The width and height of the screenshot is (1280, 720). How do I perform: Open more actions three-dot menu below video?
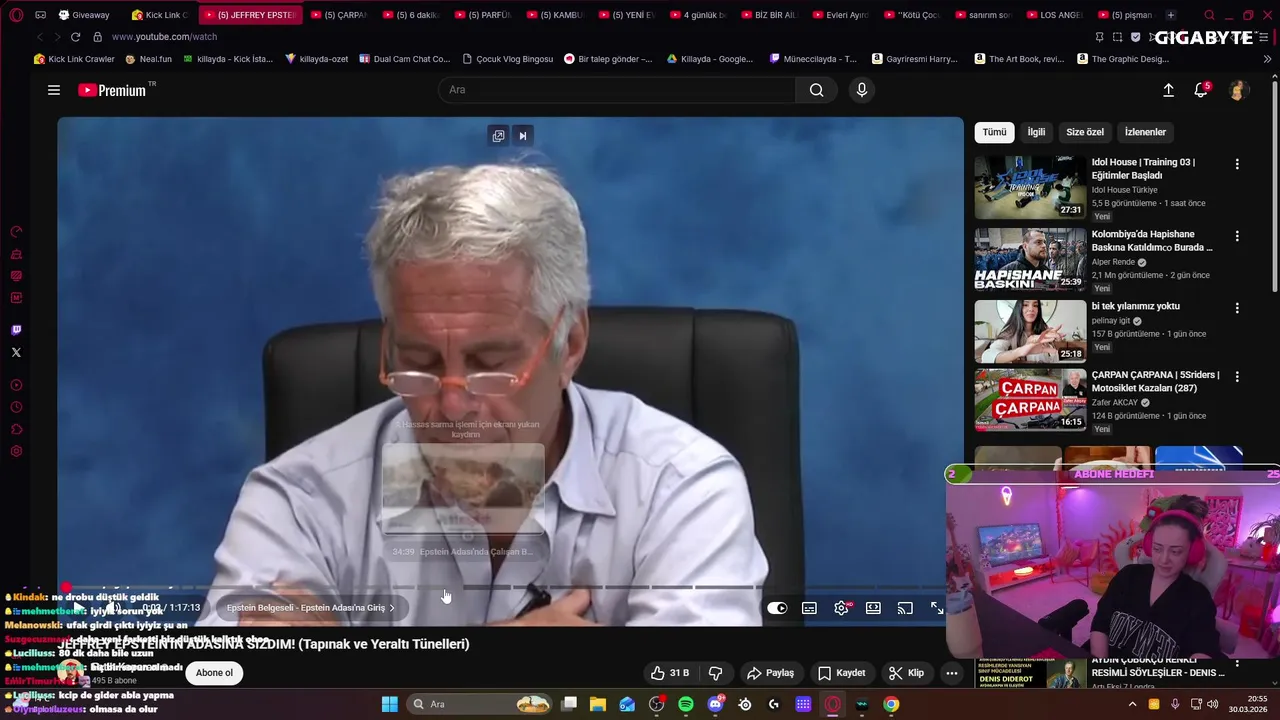click(x=952, y=673)
